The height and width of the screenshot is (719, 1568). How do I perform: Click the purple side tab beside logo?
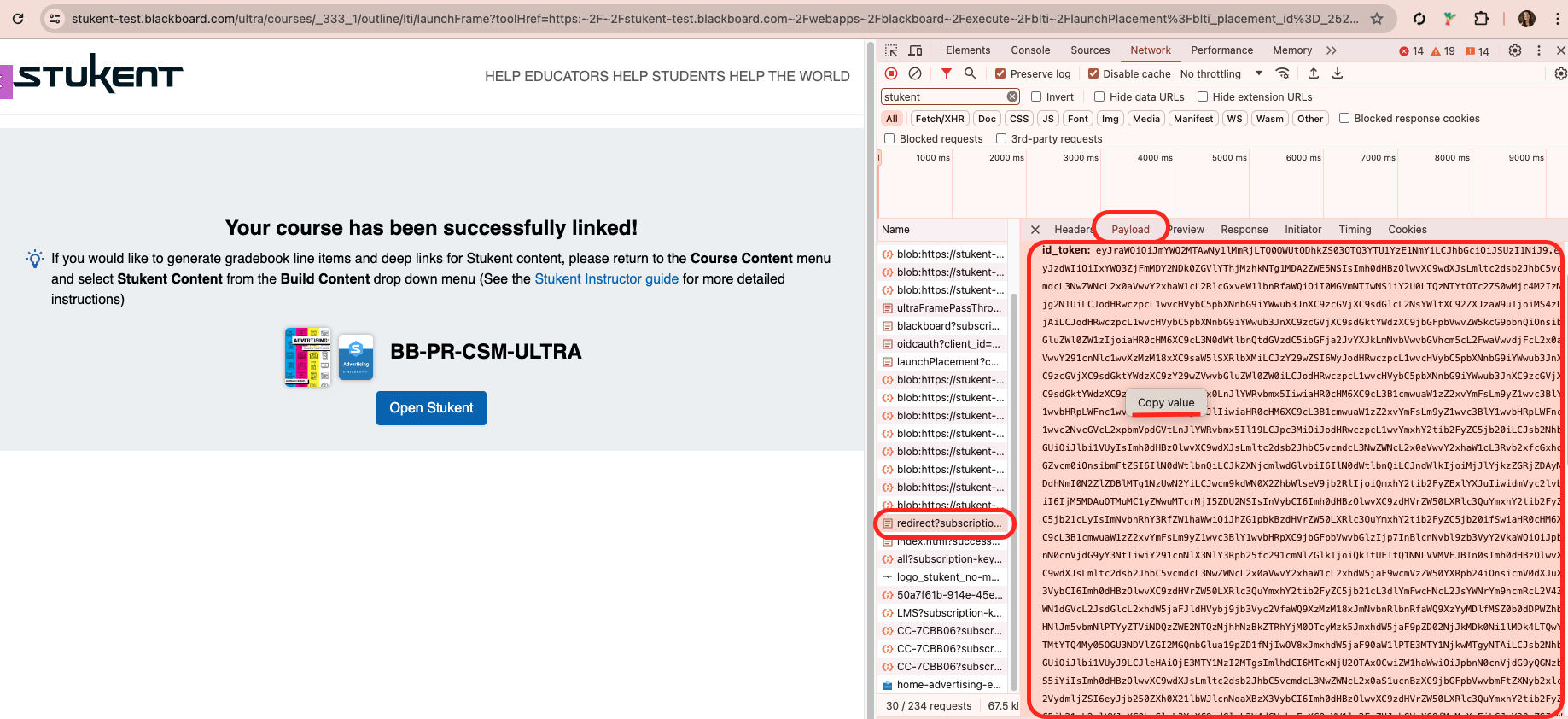click(x=6, y=82)
